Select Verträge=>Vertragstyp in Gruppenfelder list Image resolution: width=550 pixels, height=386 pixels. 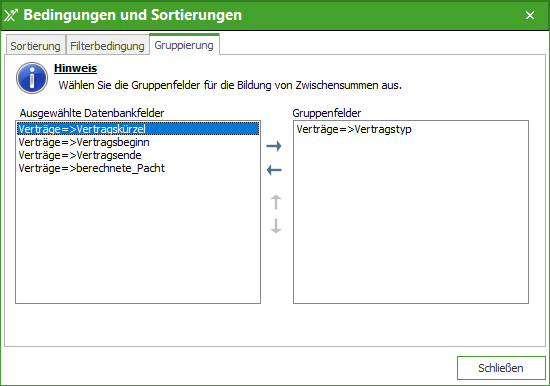pos(411,129)
